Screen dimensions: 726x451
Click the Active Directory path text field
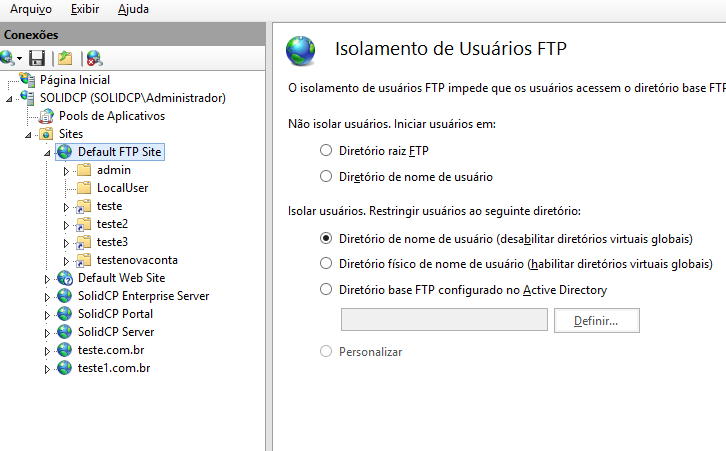coord(444,319)
